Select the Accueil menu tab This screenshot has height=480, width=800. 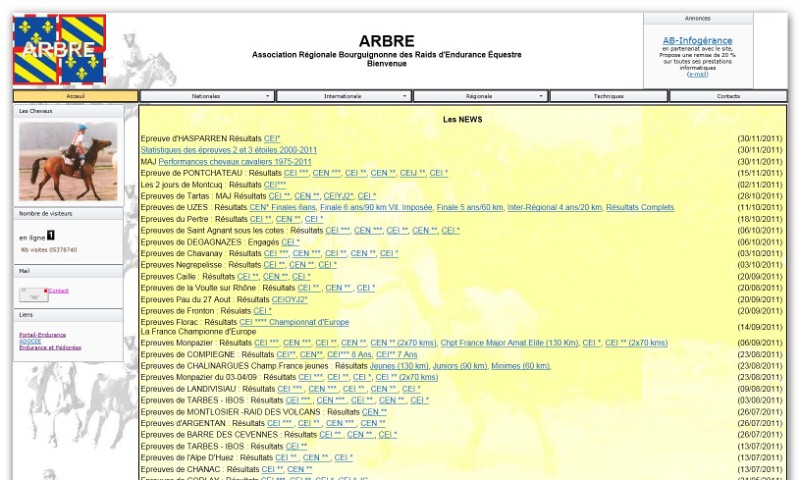pyautogui.click(x=76, y=96)
